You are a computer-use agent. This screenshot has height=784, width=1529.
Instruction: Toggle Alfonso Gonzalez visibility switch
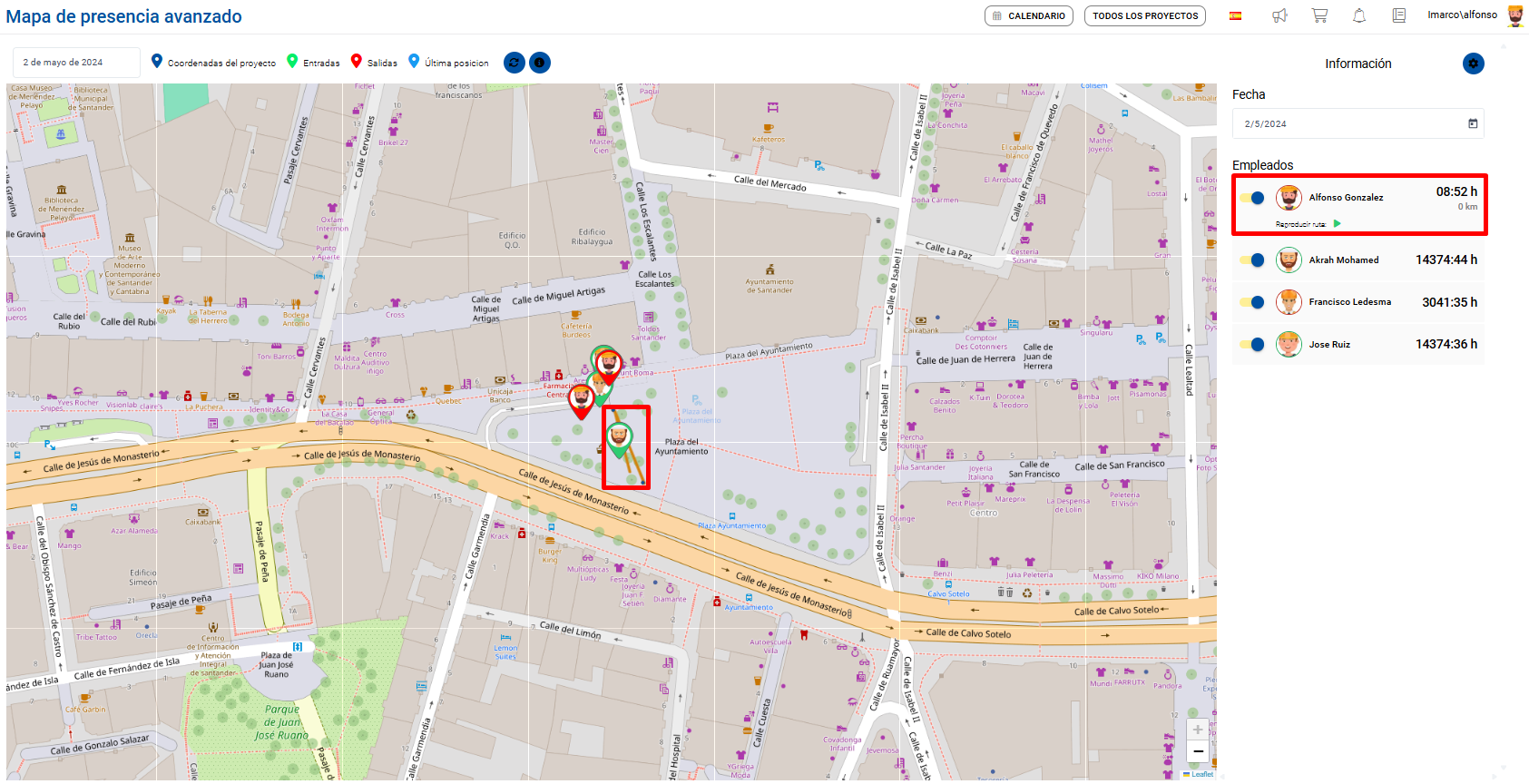pos(1252,198)
